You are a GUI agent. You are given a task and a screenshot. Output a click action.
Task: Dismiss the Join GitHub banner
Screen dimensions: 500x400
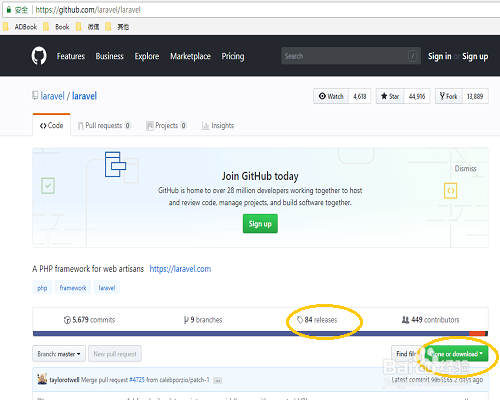[x=465, y=168]
